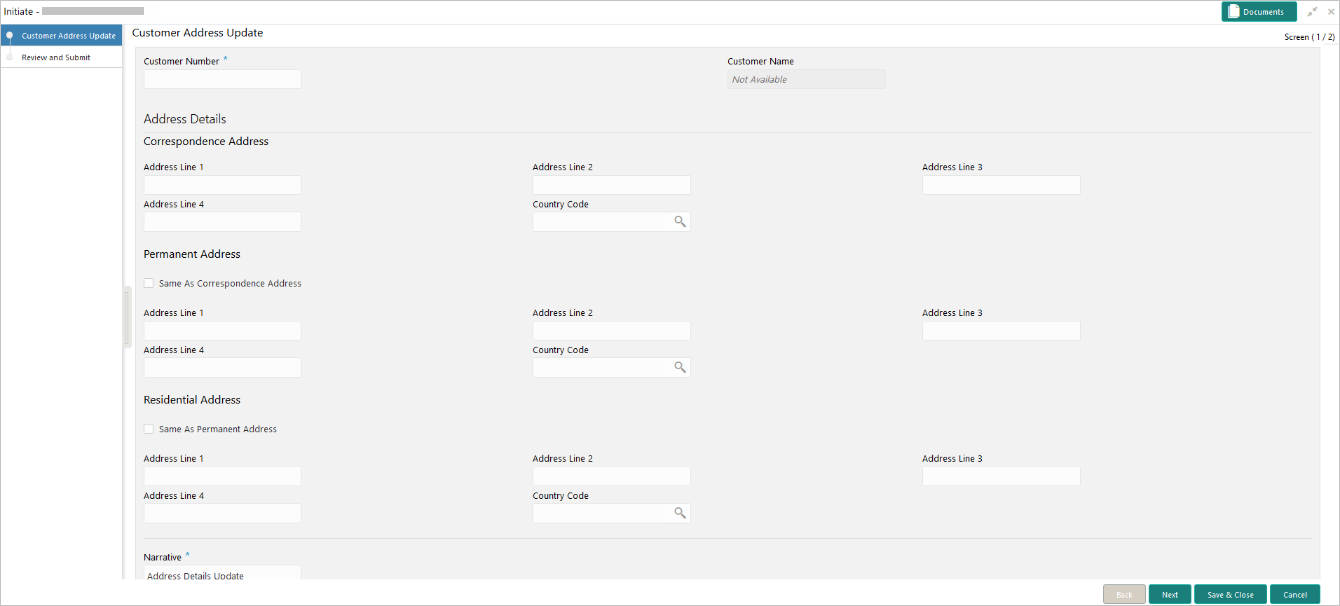
Task: Click Residential Address Line 2 field
Action: (611, 476)
